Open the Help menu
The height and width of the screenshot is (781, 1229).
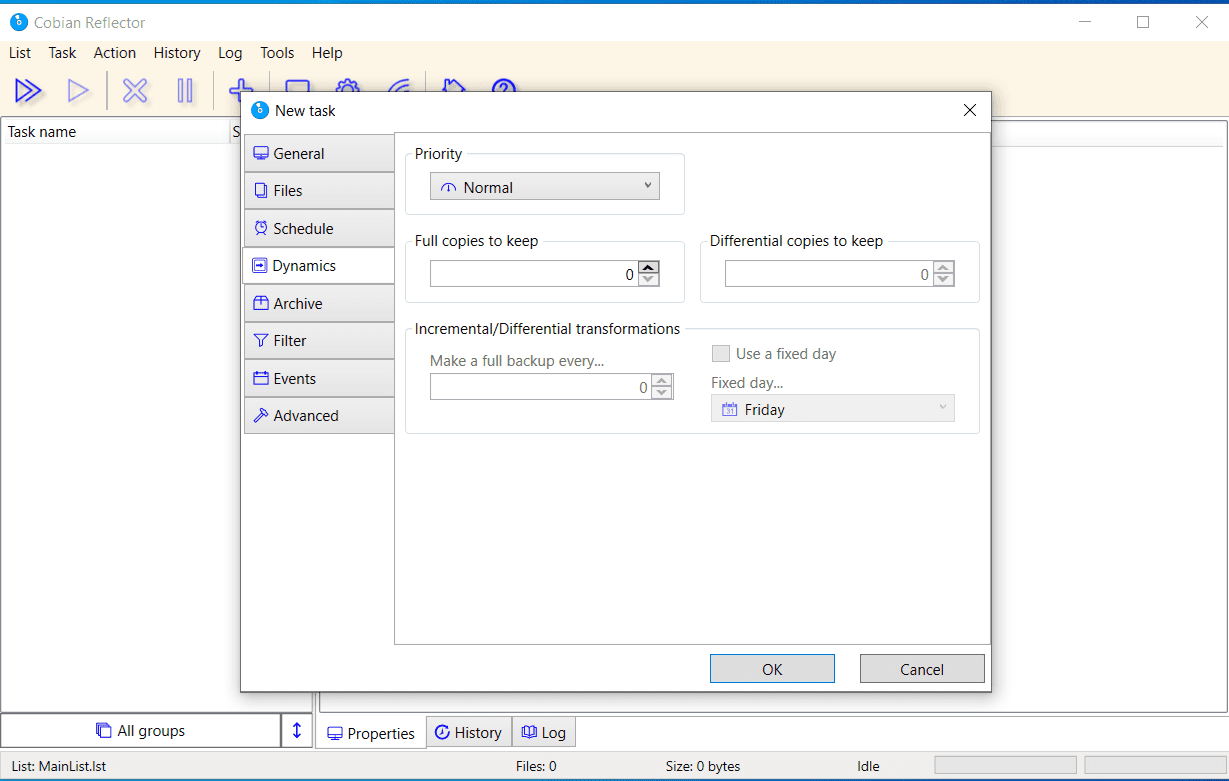(x=327, y=53)
